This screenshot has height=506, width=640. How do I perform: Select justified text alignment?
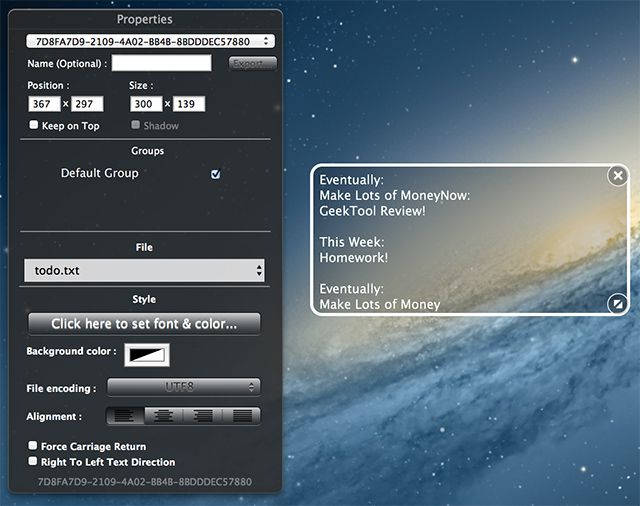[242, 416]
